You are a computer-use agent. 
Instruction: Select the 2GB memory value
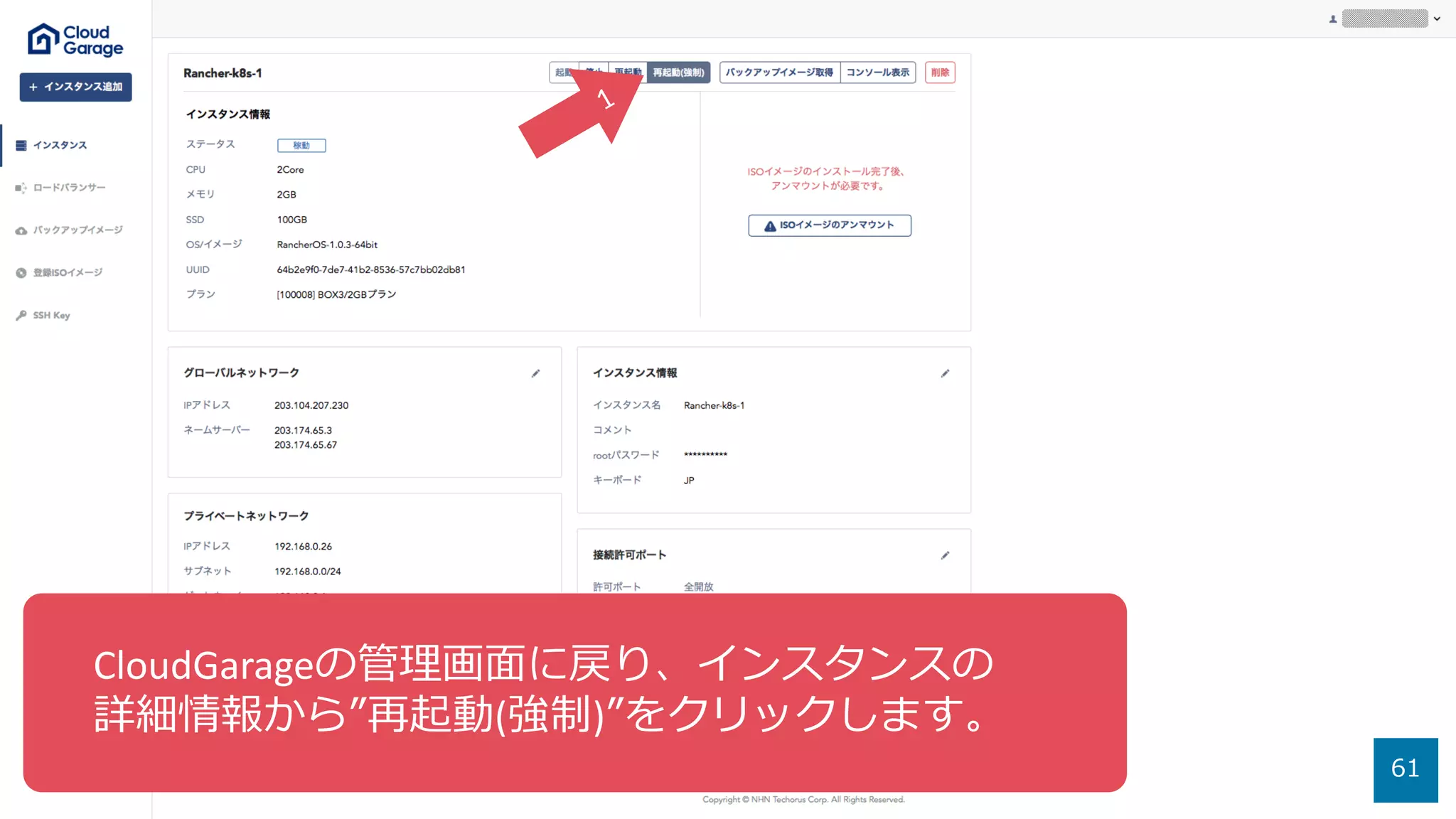(287, 195)
